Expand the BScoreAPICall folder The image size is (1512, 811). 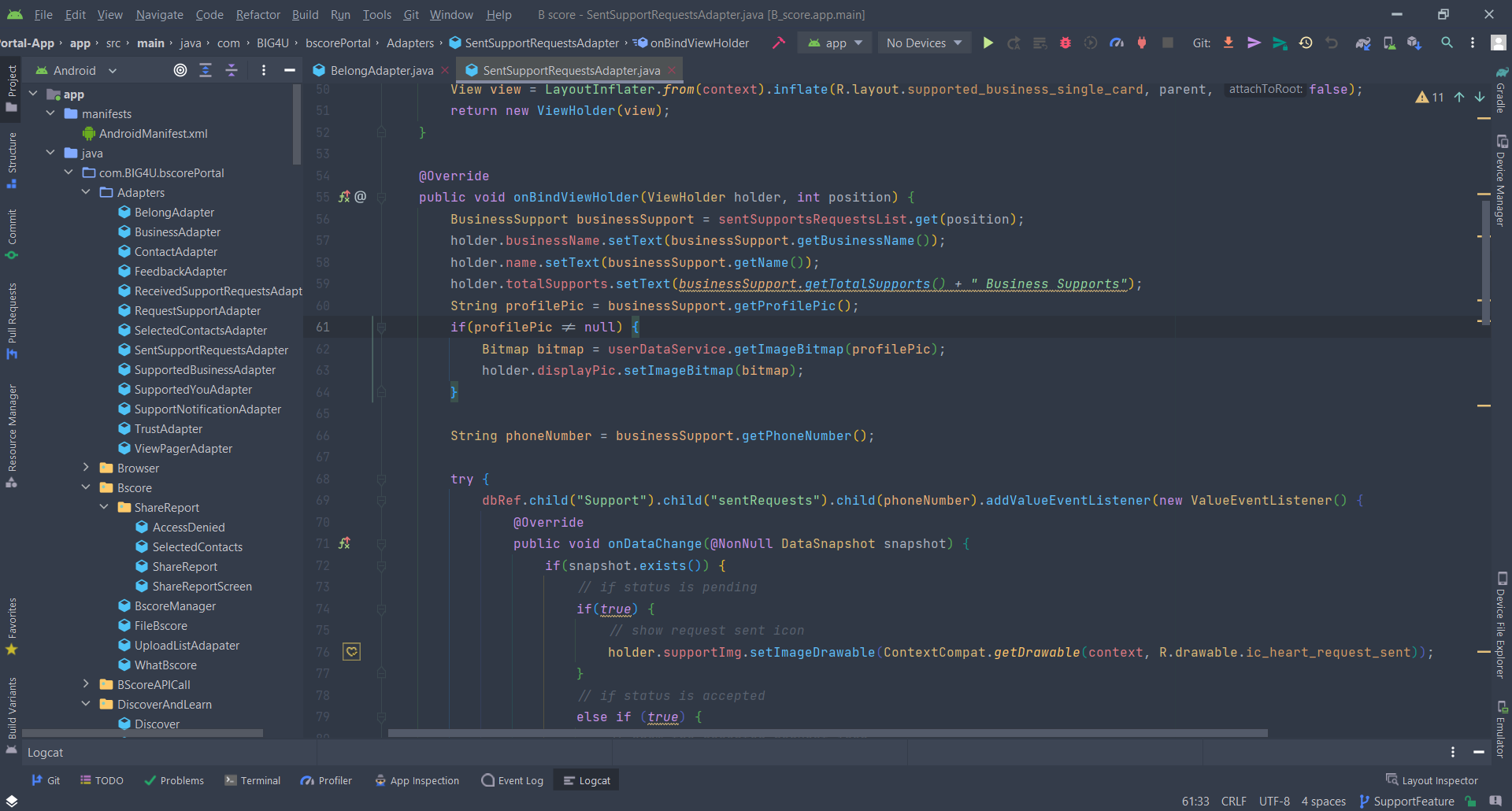[x=87, y=685]
